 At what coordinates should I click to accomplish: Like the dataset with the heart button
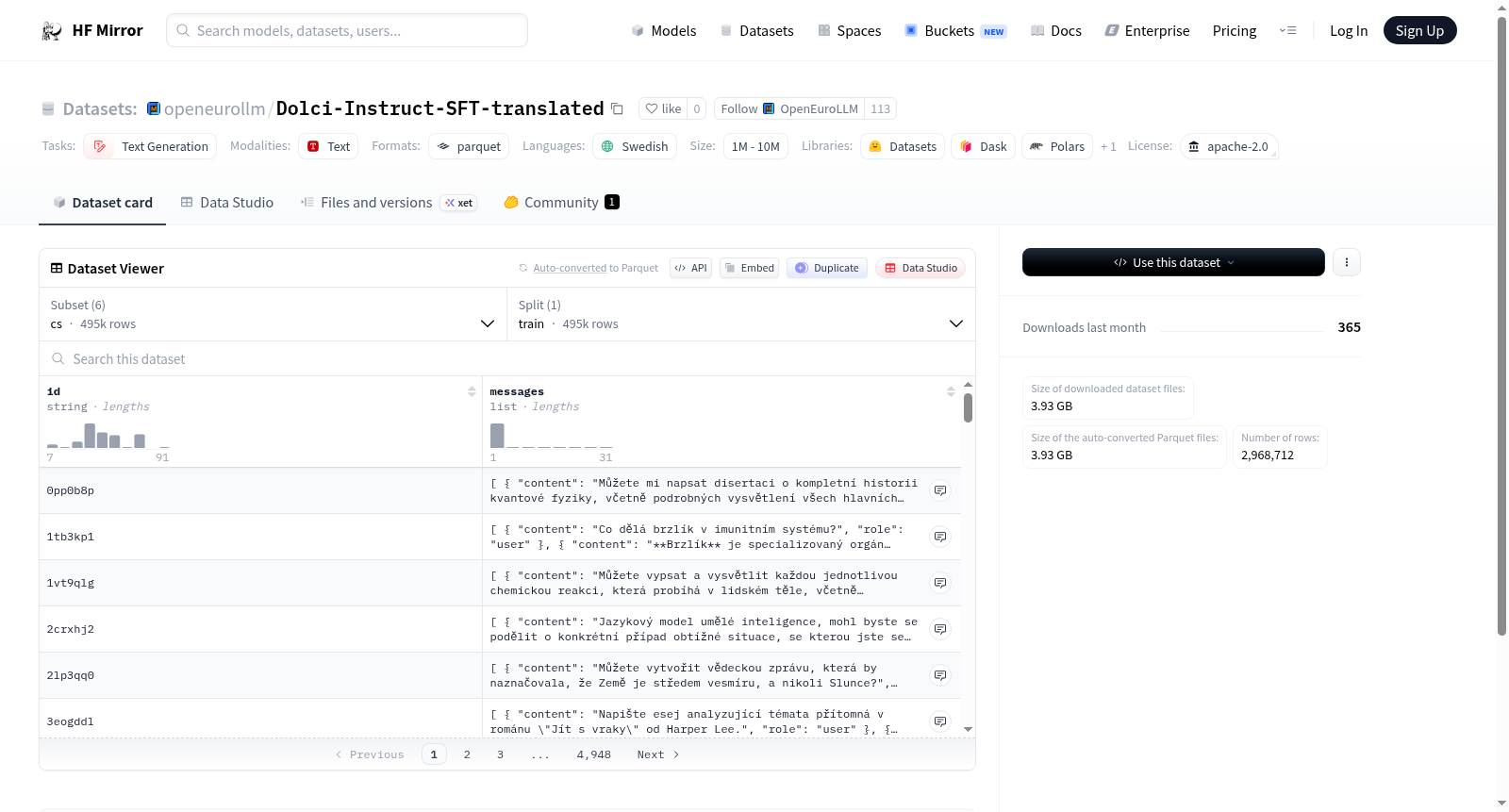[x=663, y=108]
